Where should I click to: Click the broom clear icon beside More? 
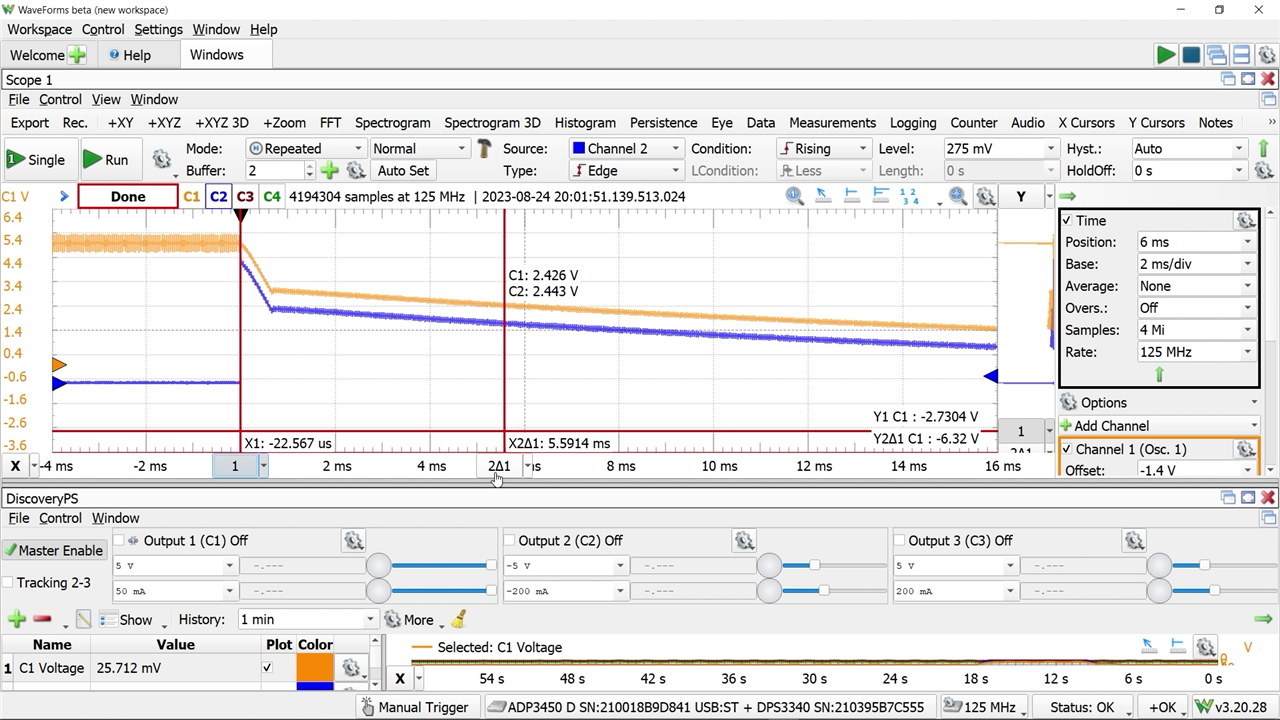(x=458, y=620)
